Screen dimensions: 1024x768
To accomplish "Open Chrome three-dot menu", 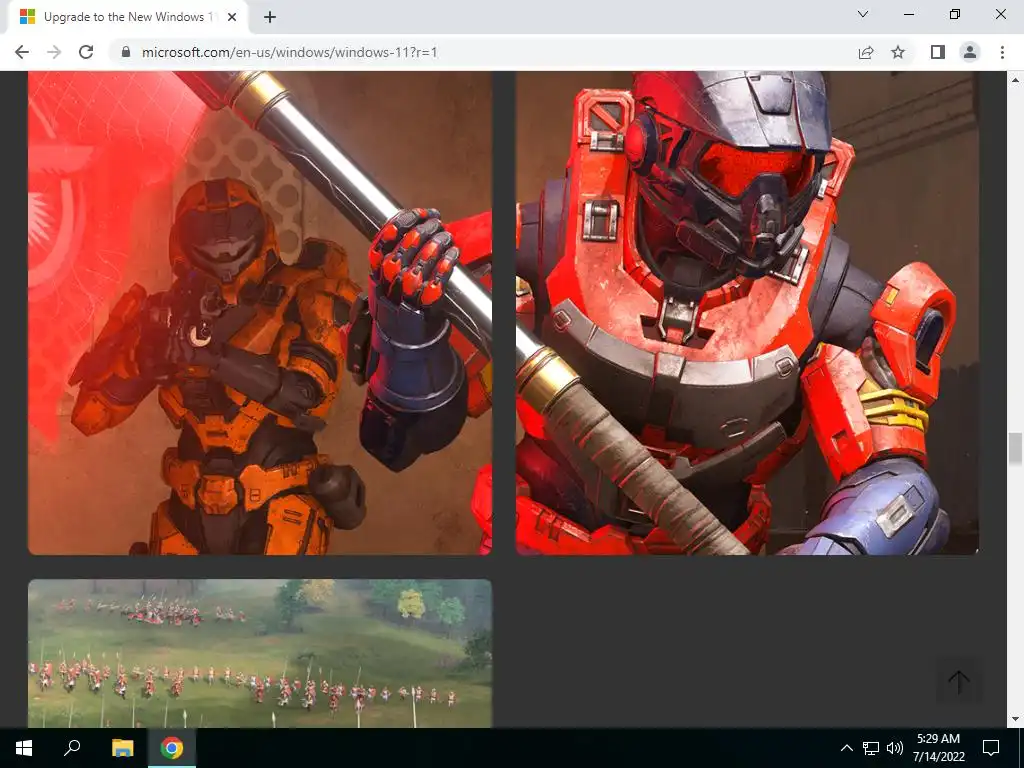I will point(1002,52).
